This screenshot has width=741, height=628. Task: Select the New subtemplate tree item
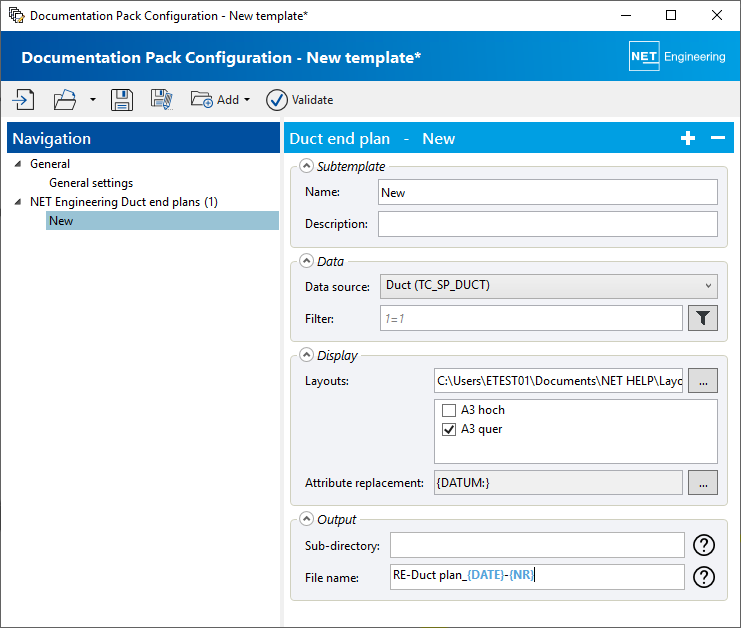click(x=162, y=221)
